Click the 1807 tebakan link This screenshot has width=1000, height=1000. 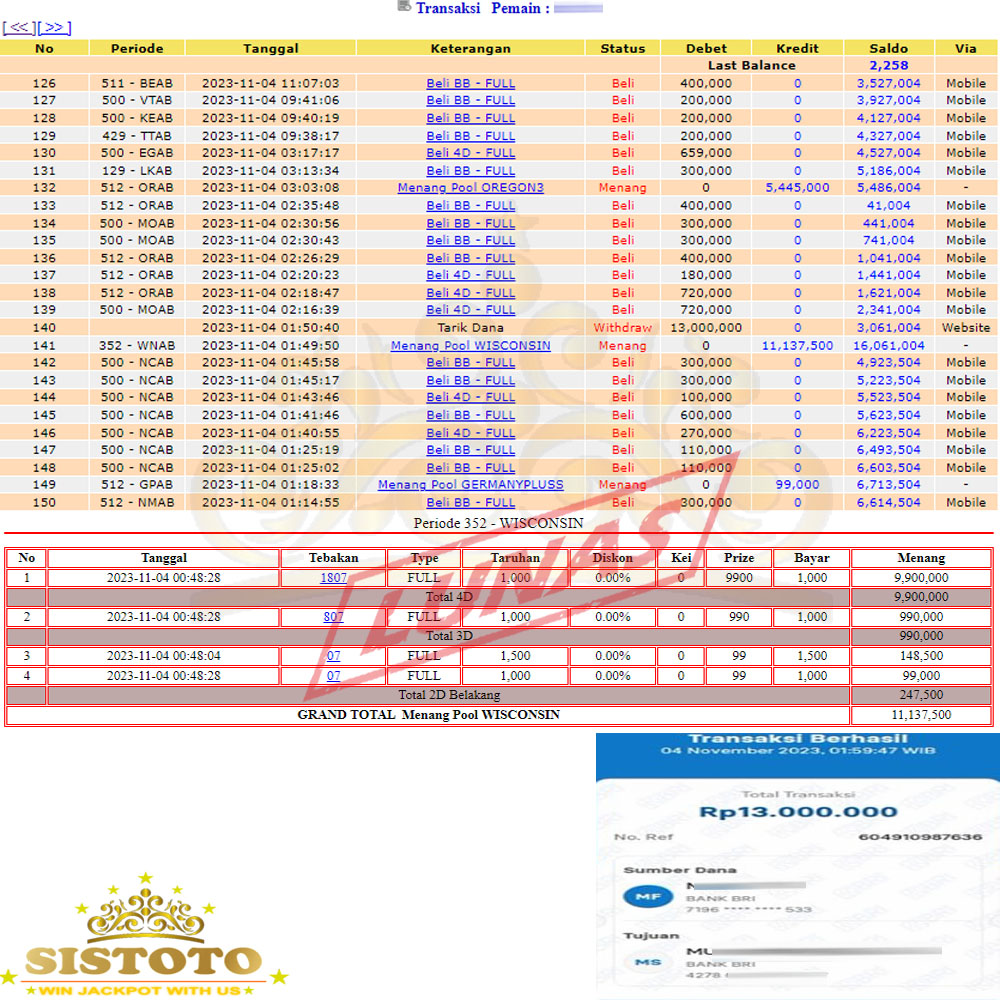[x=333, y=578]
